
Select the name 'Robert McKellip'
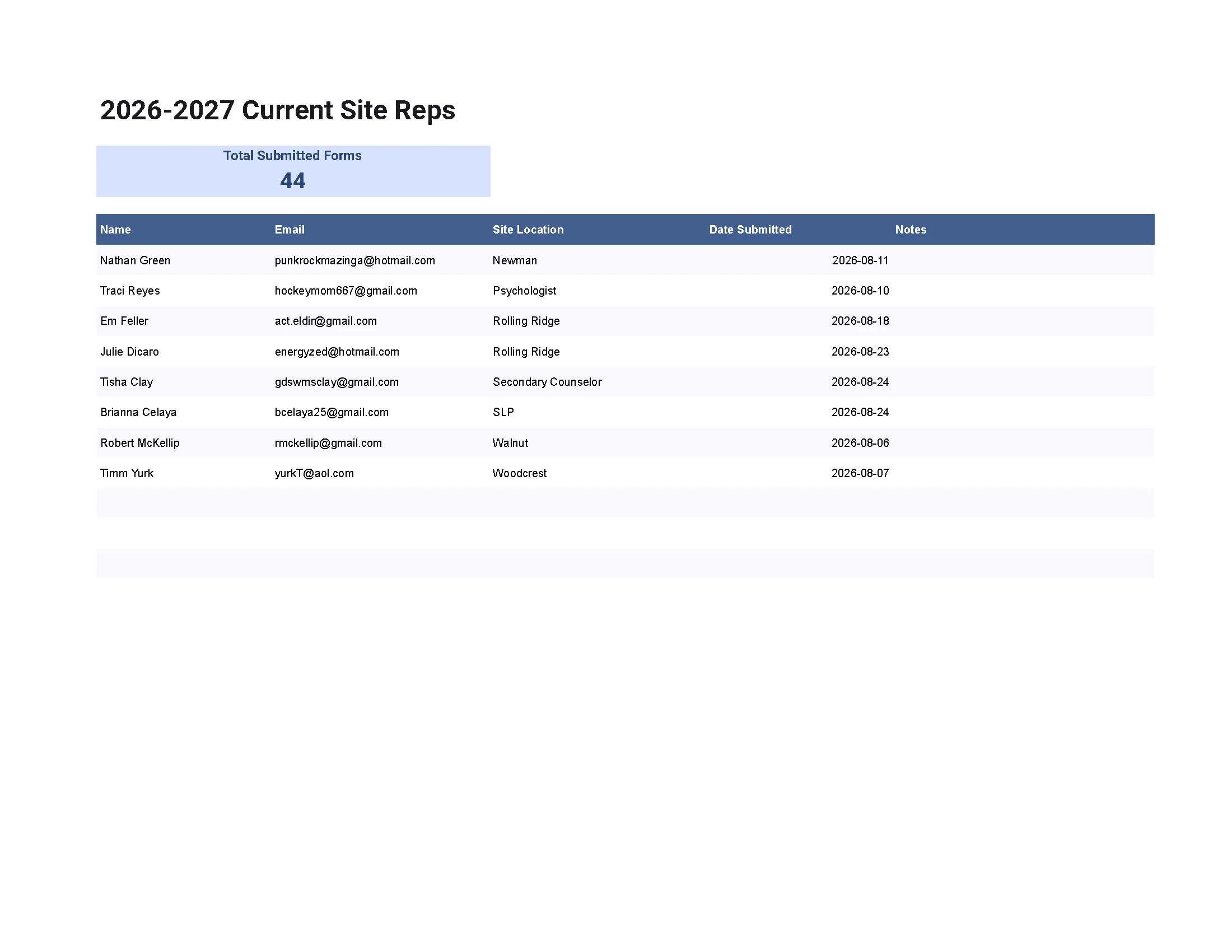pyautogui.click(x=140, y=443)
